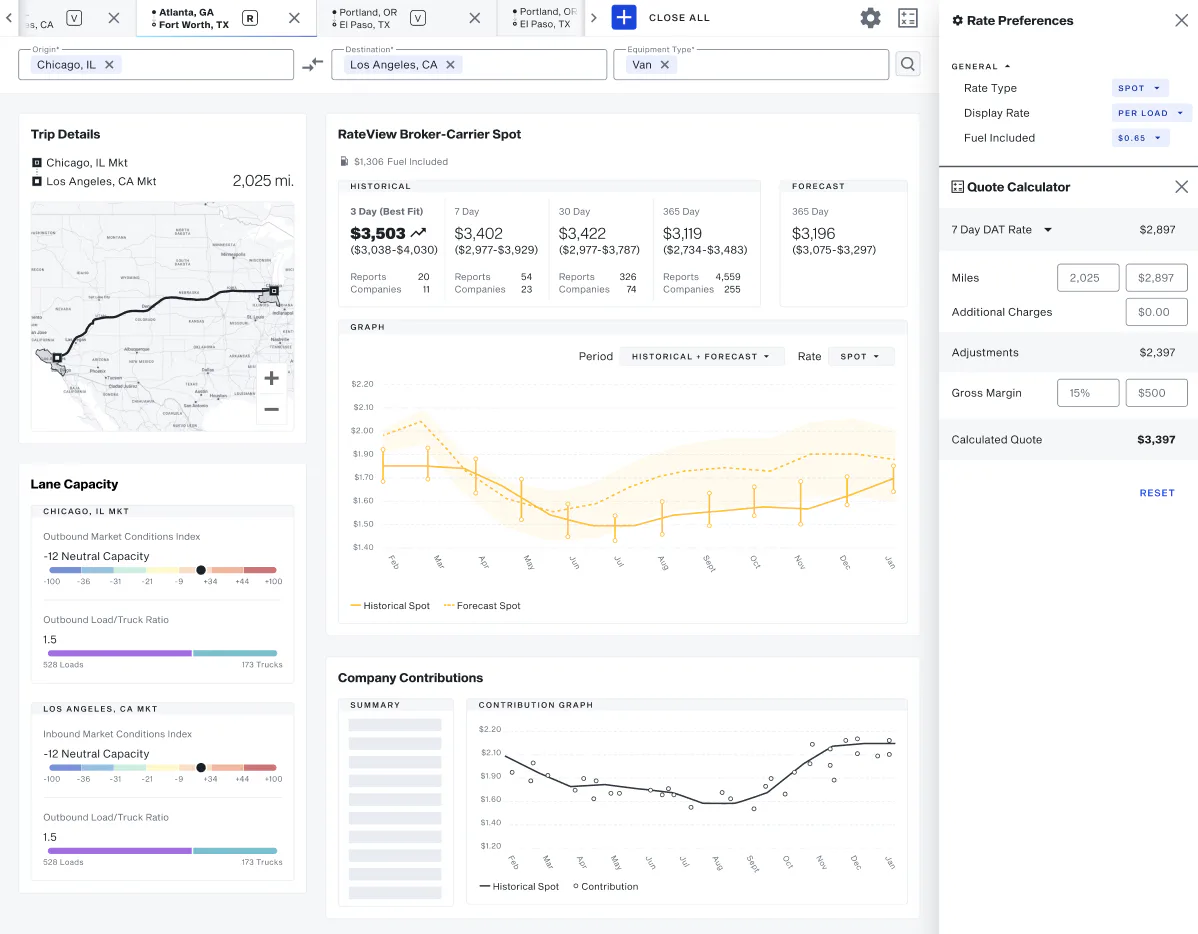This screenshot has width=1198, height=934.
Task: Open the settings gear icon
Action: (x=870, y=18)
